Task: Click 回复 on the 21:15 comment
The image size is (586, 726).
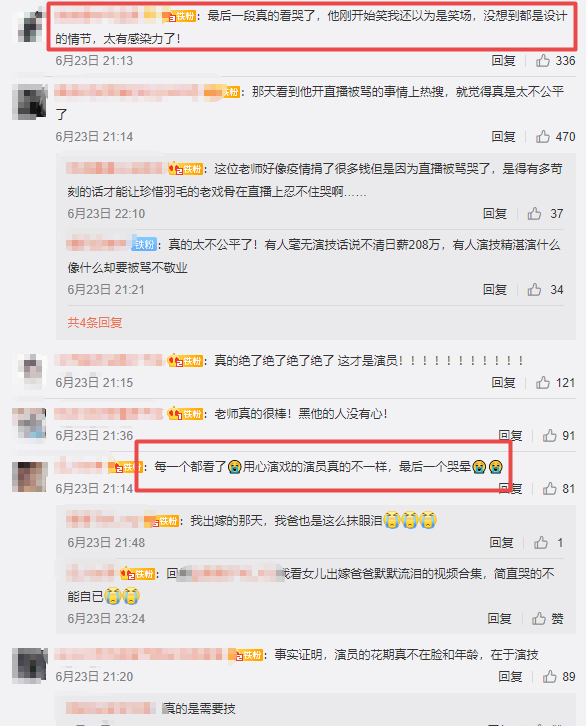Action: 503,382
